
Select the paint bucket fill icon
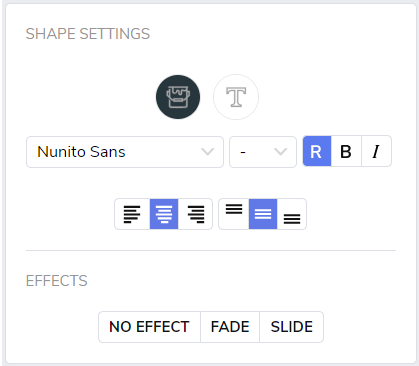coord(178,97)
